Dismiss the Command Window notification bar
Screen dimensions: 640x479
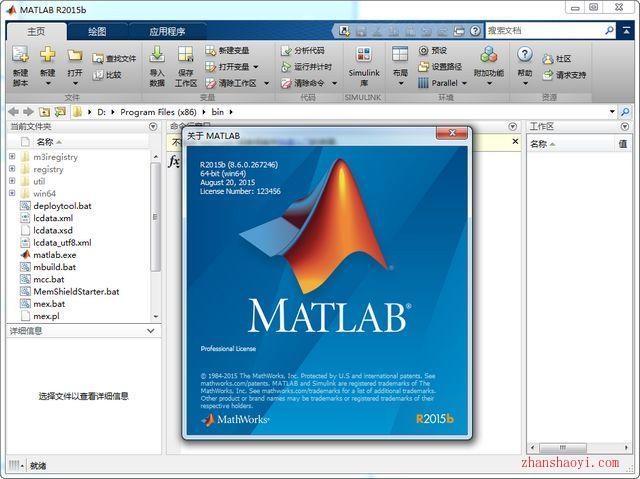[x=515, y=142]
